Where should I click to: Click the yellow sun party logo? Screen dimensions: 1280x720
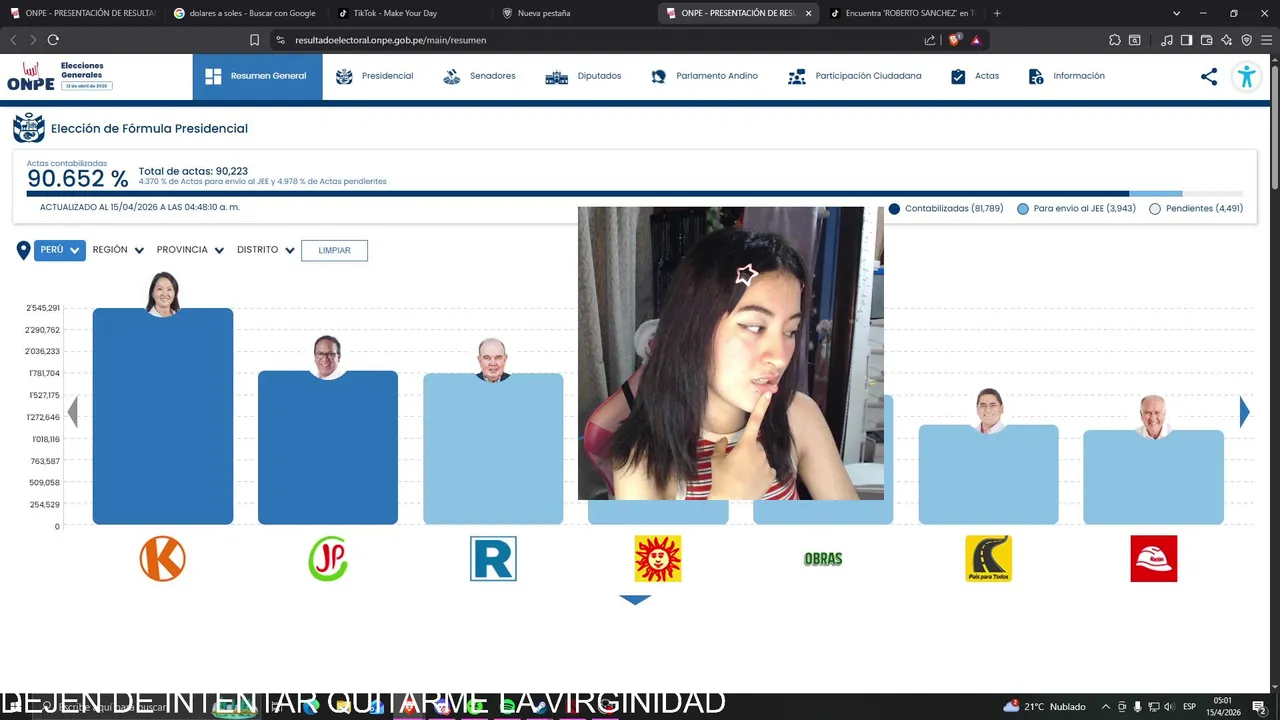click(x=658, y=558)
